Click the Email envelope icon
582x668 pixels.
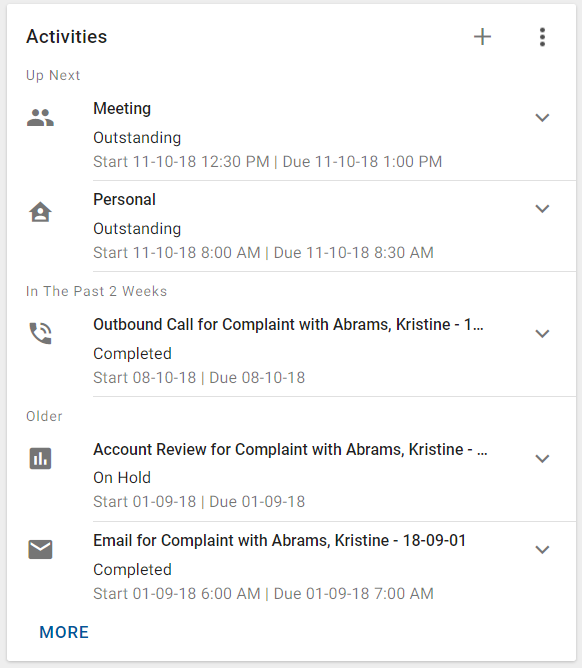pyautogui.click(x=40, y=549)
